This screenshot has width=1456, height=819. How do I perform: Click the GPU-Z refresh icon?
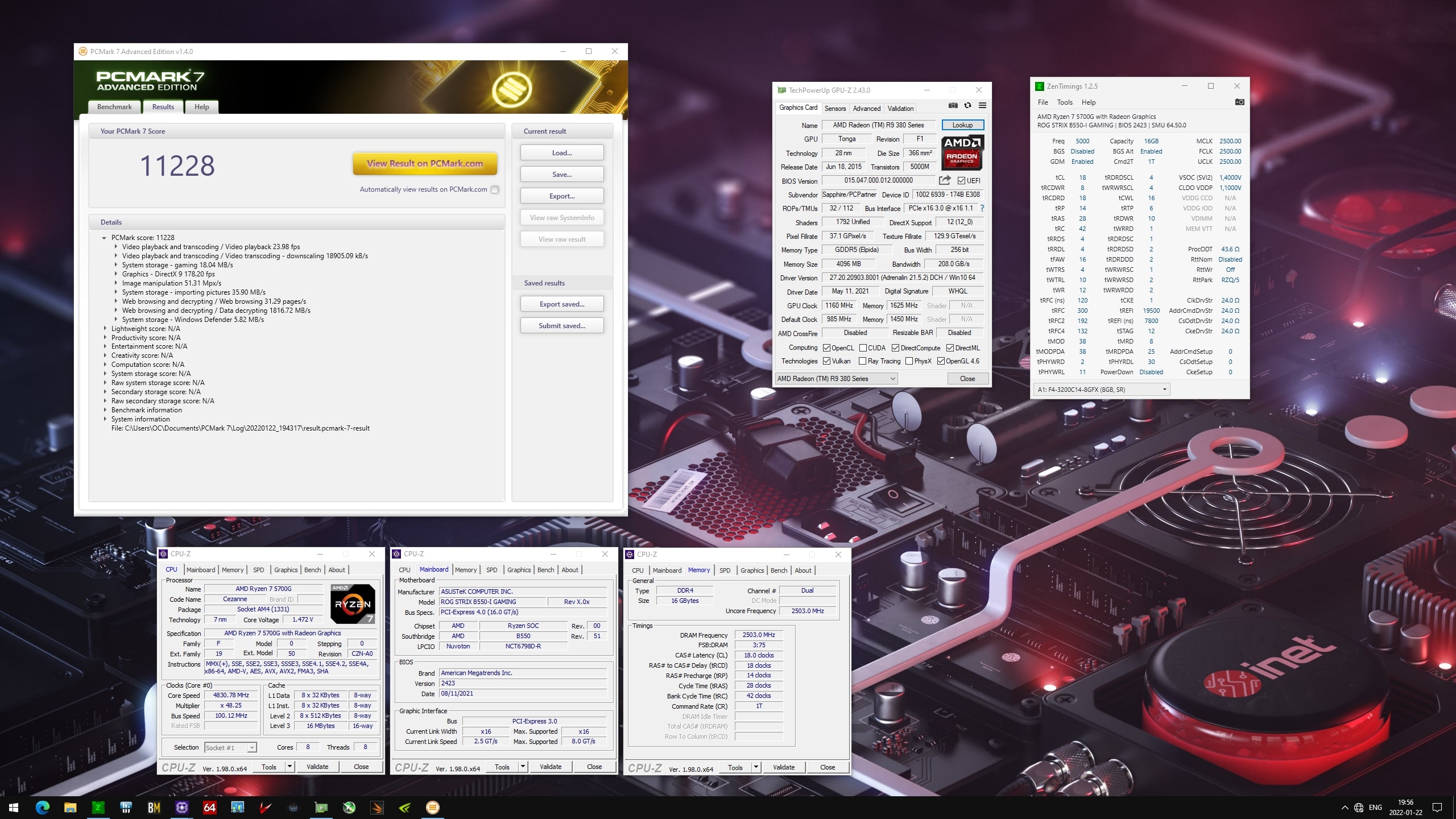(967, 105)
